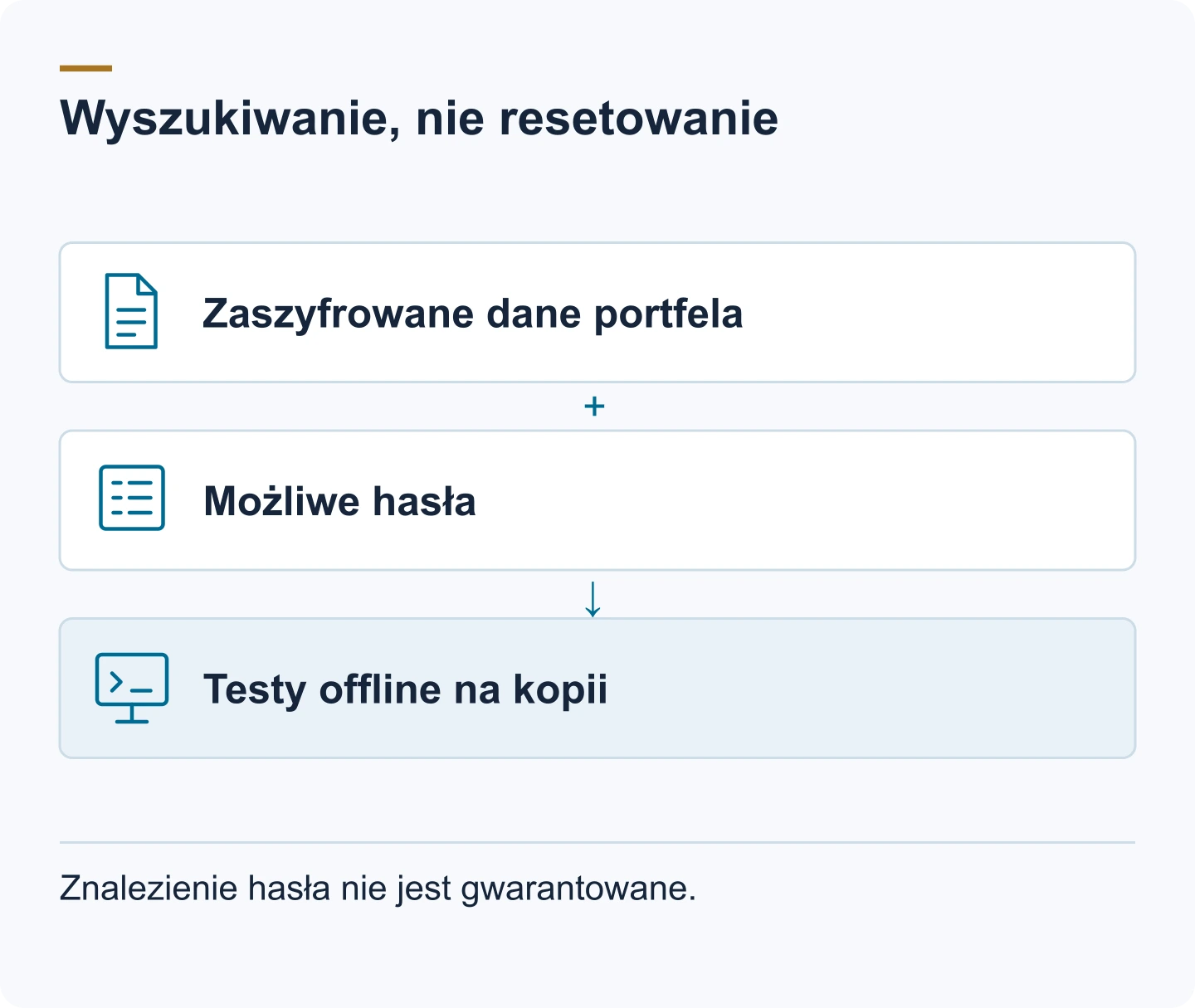
Task: Click the text "Testy offline na kopii"
Action: 405,689
